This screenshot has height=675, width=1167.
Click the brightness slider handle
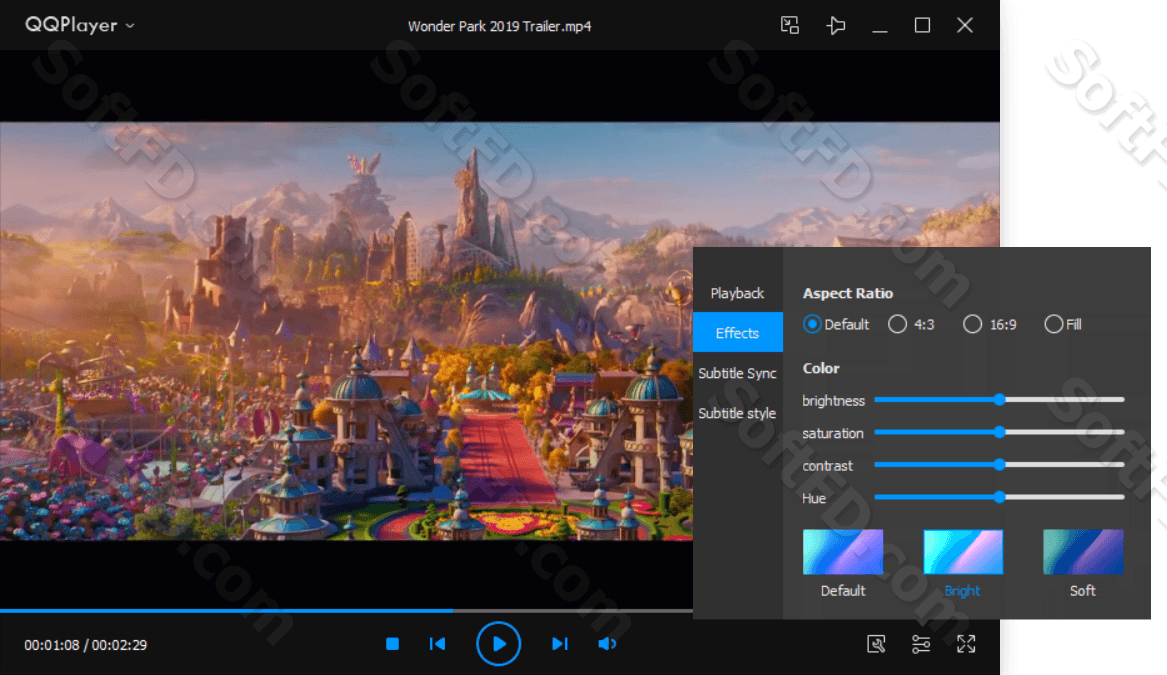coord(999,400)
